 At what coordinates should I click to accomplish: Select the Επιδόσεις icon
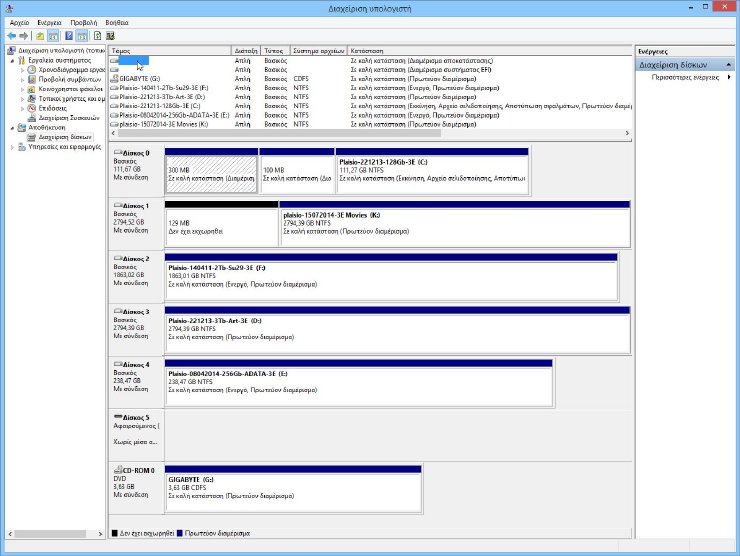tap(32, 108)
